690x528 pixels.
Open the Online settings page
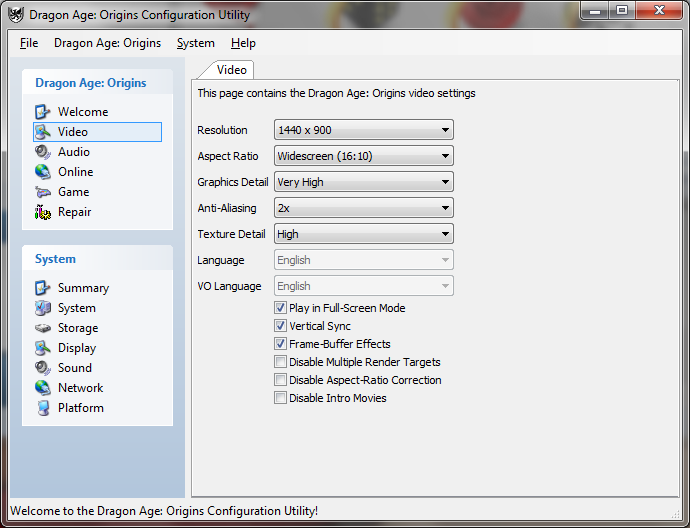coord(75,172)
